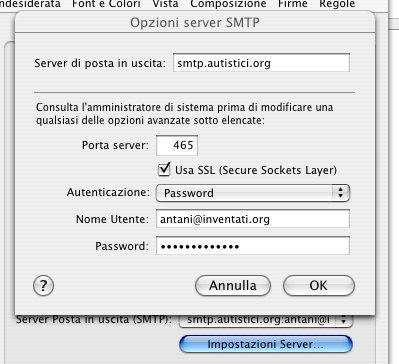Screen dimensions: 399x364
Task: Open the Firme tab
Action: 293,4
